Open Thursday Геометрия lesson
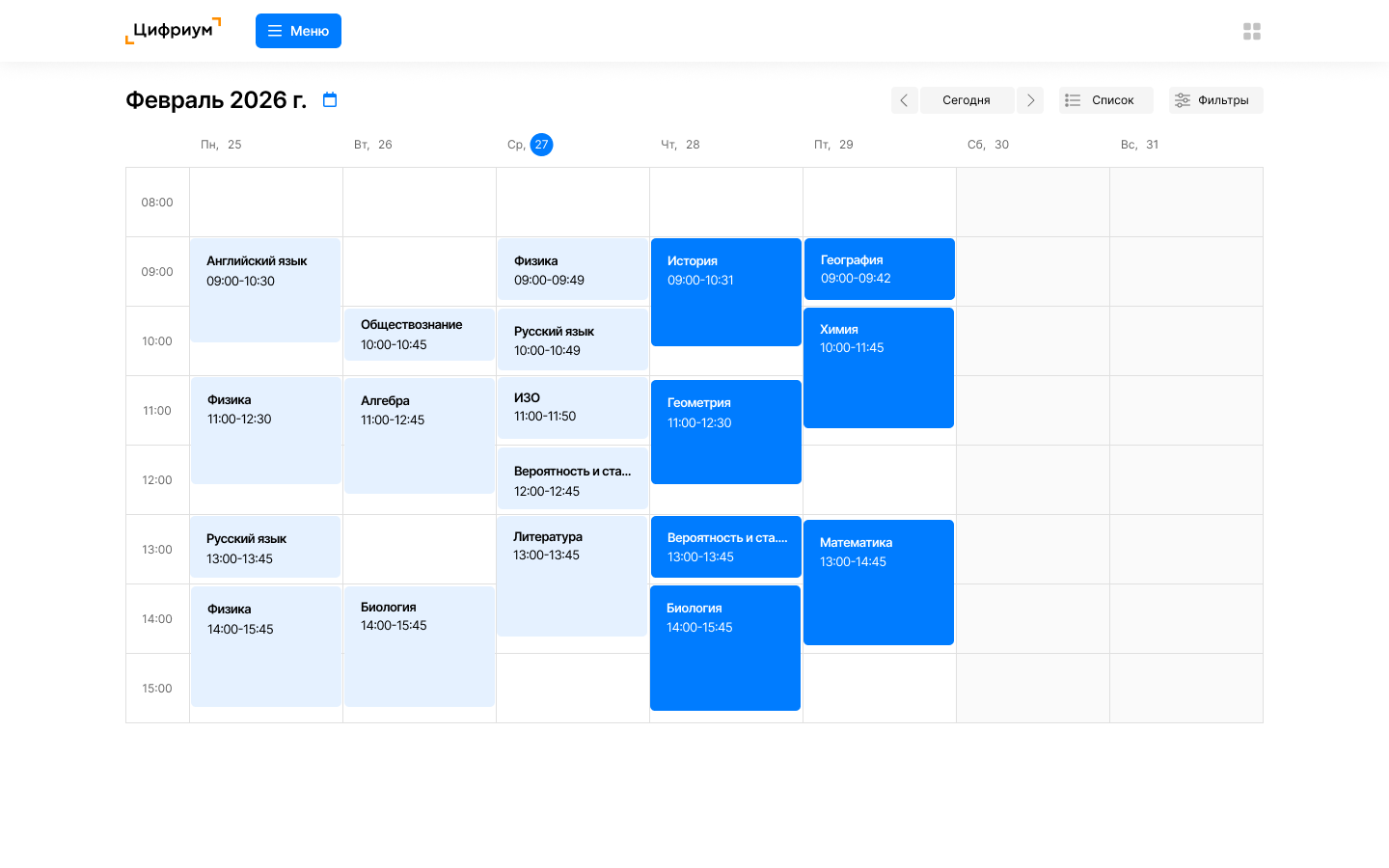The width and height of the screenshot is (1389, 868). 725,431
